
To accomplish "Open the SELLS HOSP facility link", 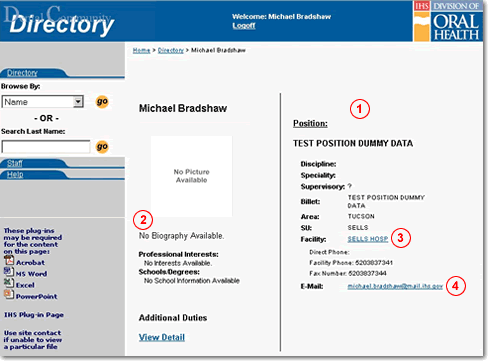I will coord(368,239).
